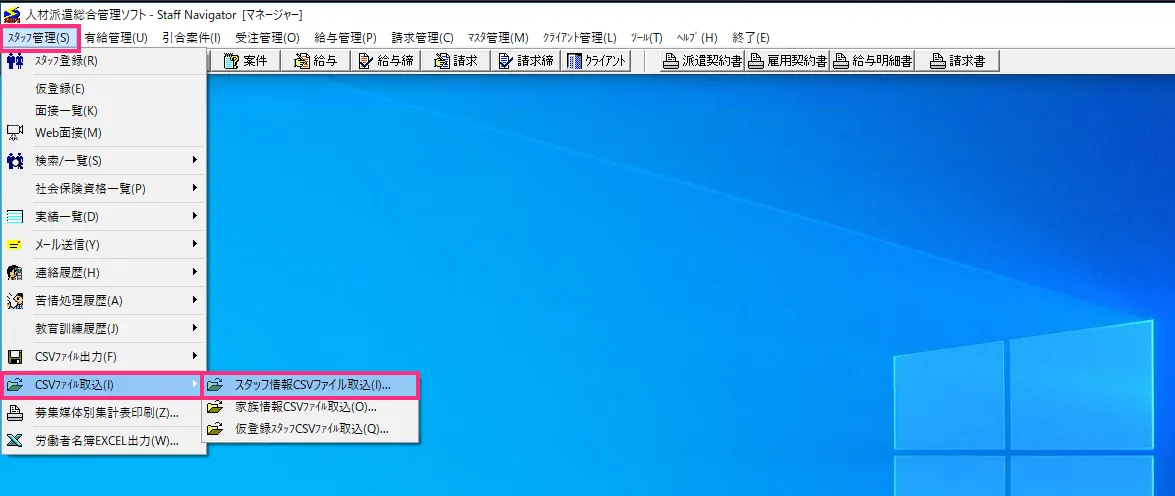The width and height of the screenshot is (1175, 496).
Task: Select Web面接(M) menu entry
Action: tap(103, 133)
